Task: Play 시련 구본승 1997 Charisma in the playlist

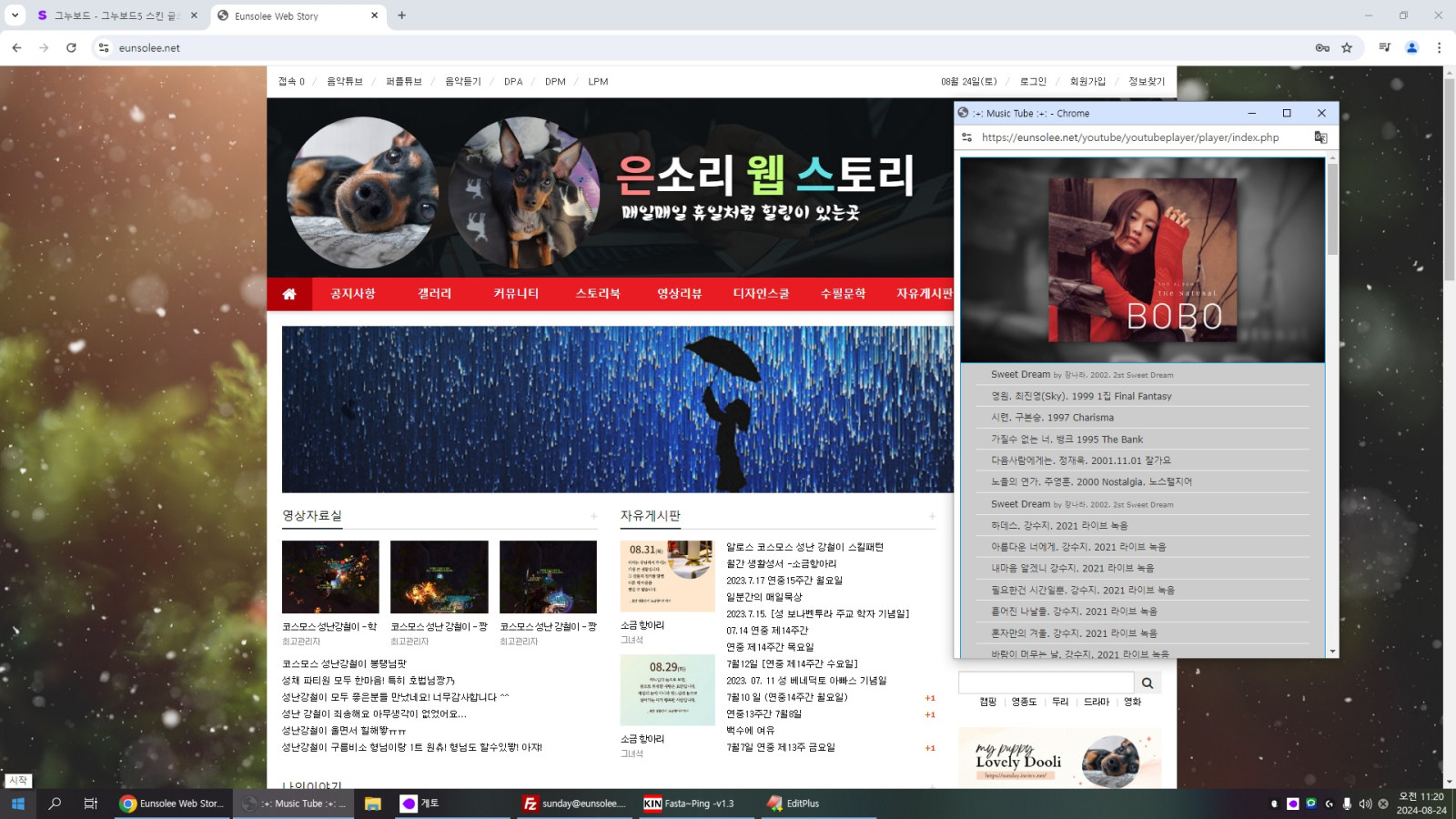Action: pos(1052,418)
